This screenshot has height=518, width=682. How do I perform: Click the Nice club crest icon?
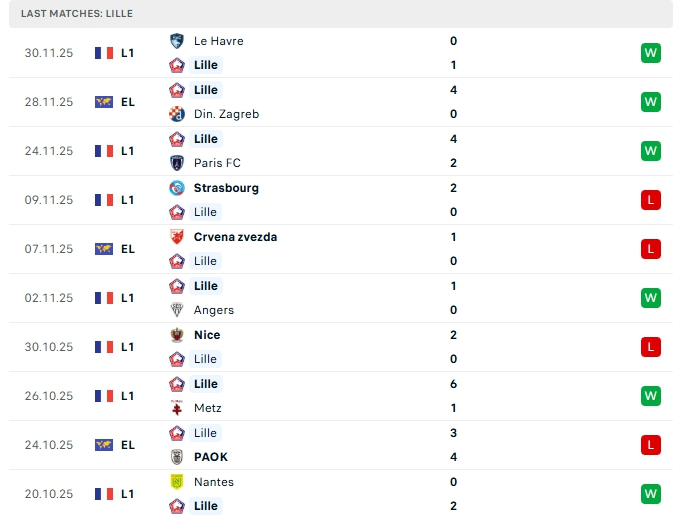coord(177,335)
